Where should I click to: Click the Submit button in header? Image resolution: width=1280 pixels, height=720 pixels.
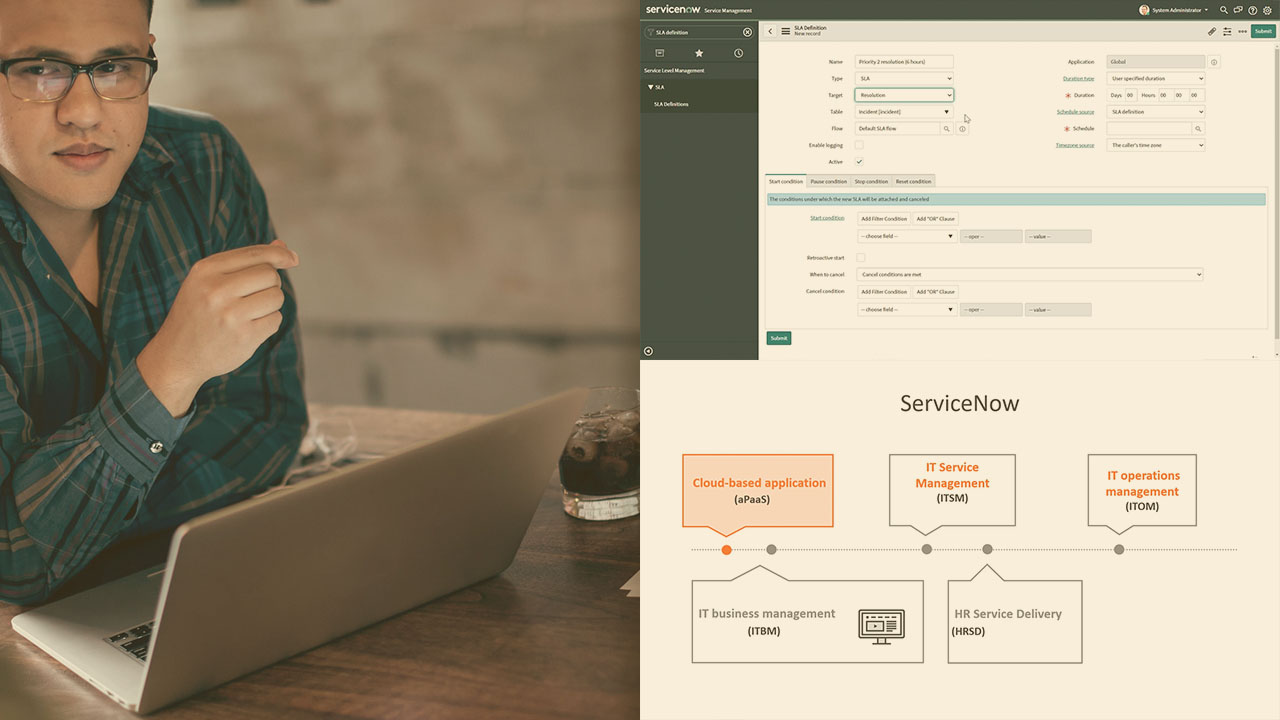[x=1263, y=31]
